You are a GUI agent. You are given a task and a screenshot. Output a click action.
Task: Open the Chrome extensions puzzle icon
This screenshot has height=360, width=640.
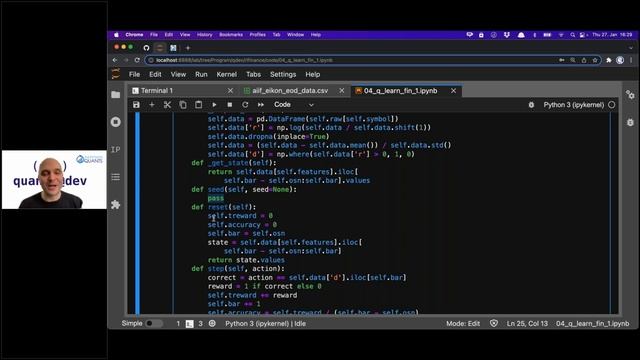[x=609, y=60]
